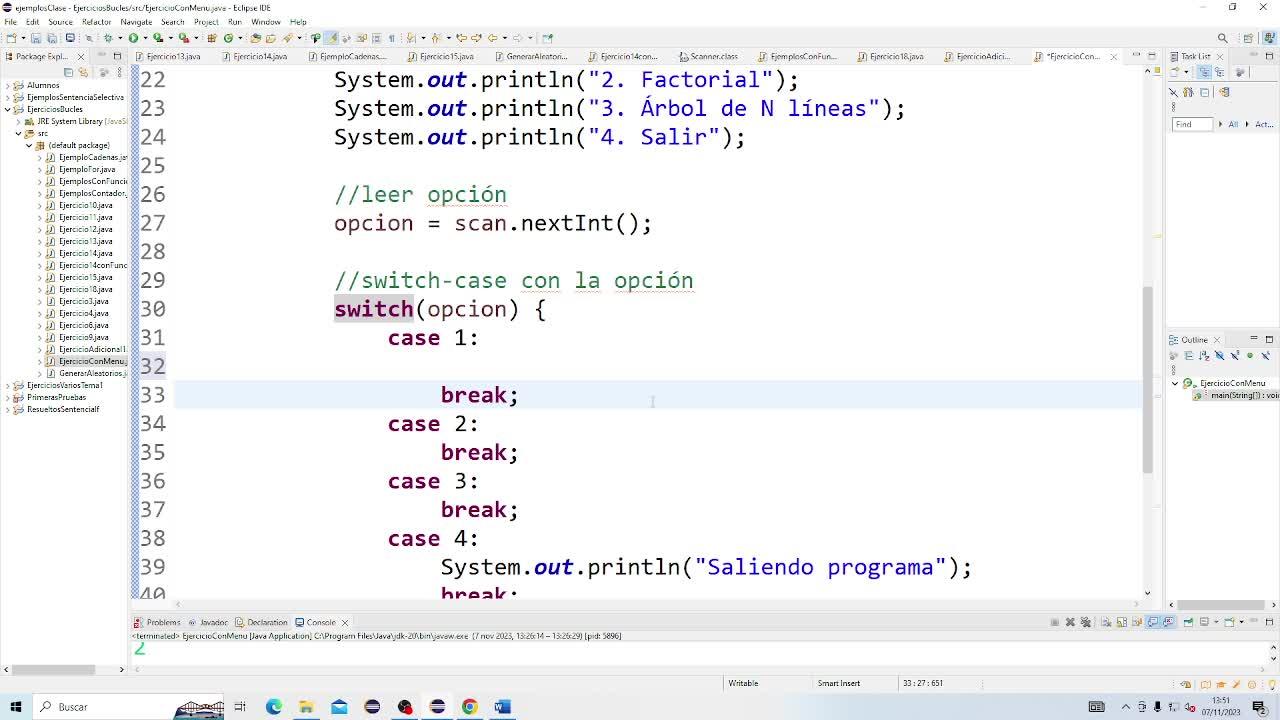Open Microsoft Word from the taskbar
This screenshot has height=720, width=1280.
point(503,707)
